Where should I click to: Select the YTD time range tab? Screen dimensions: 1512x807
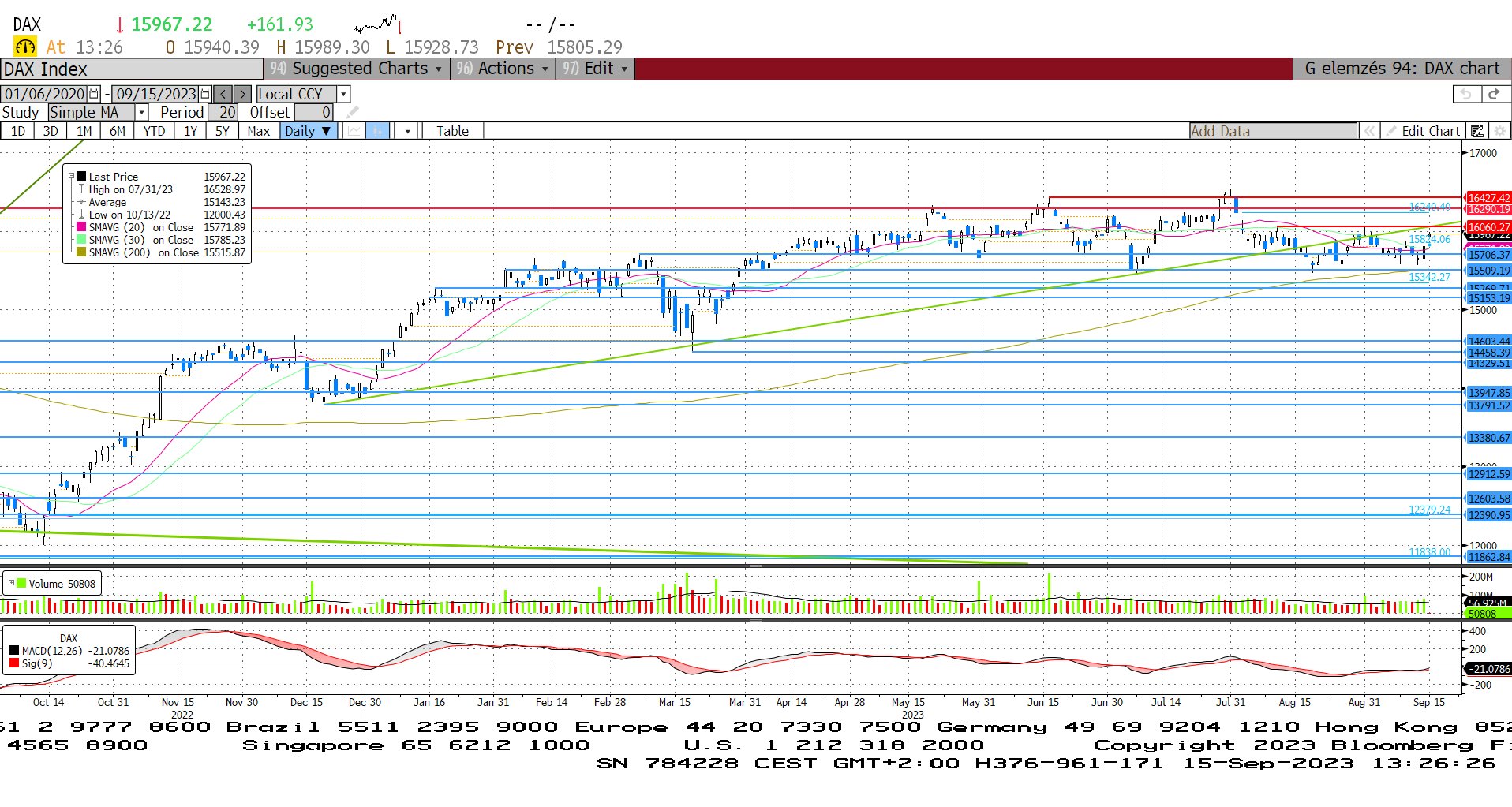[x=154, y=131]
